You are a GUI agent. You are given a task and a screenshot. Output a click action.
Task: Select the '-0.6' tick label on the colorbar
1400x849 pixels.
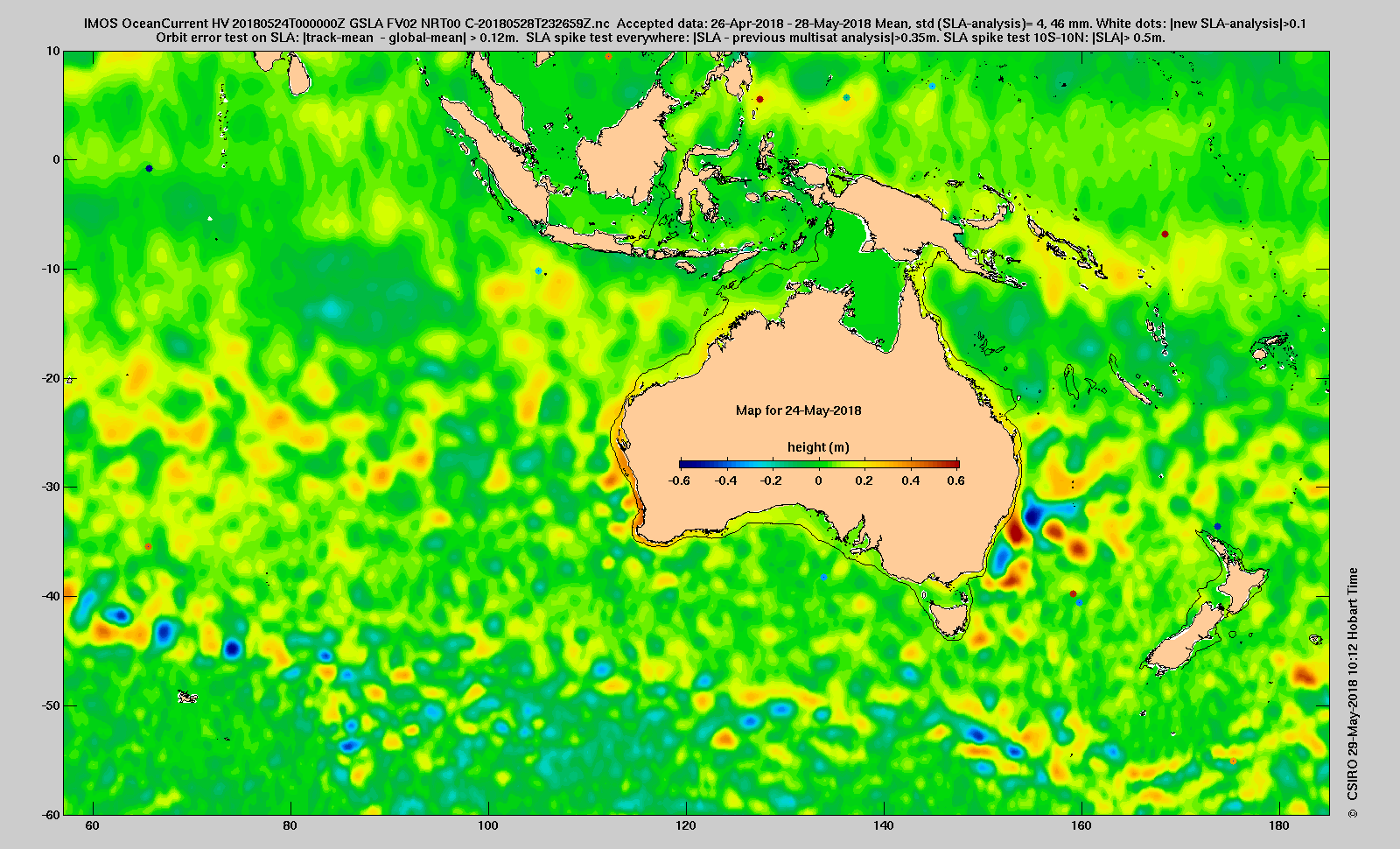click(x=678, y=481)
